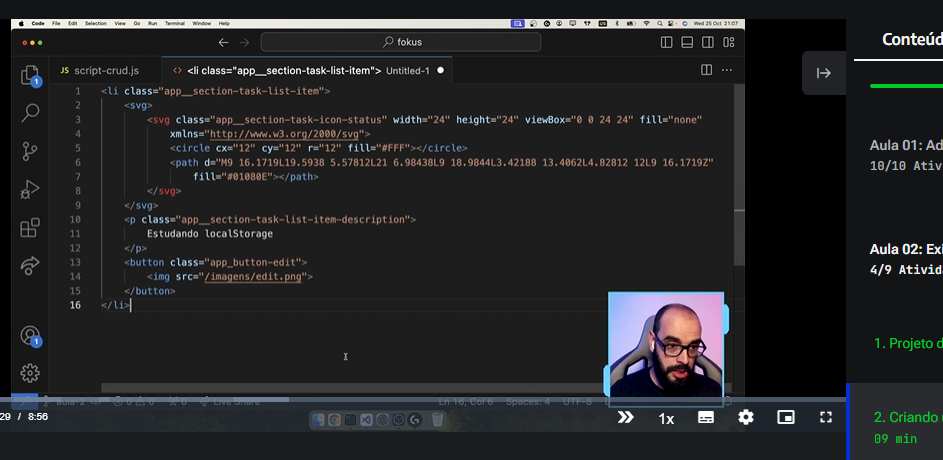The image size is (943, 460).
Task: Select the Conteúdo tab
Action: pos(911,39)
